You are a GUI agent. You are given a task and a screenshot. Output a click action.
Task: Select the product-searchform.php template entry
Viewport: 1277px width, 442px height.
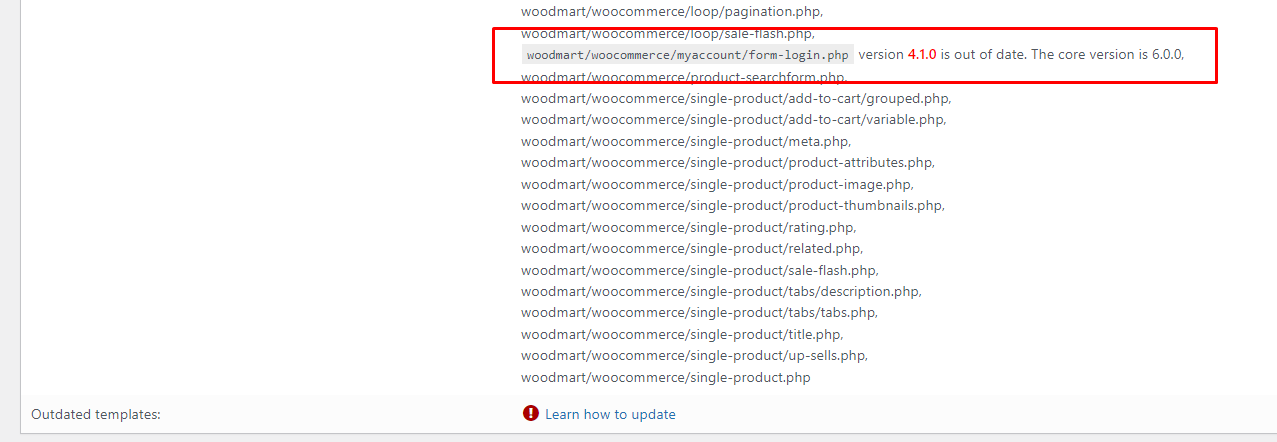(x=684, y=77)
